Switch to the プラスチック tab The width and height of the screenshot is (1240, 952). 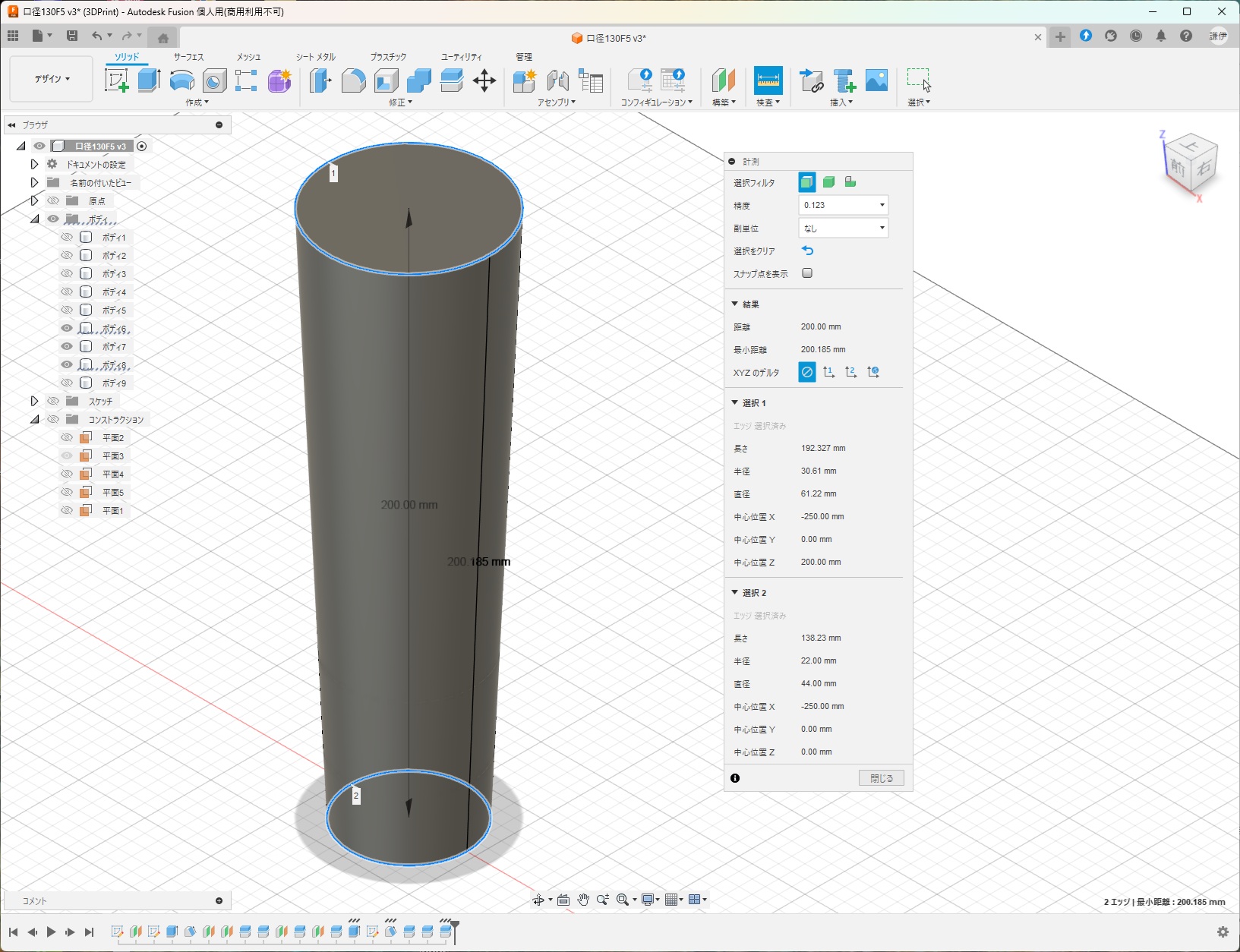[x=388, y=57]
